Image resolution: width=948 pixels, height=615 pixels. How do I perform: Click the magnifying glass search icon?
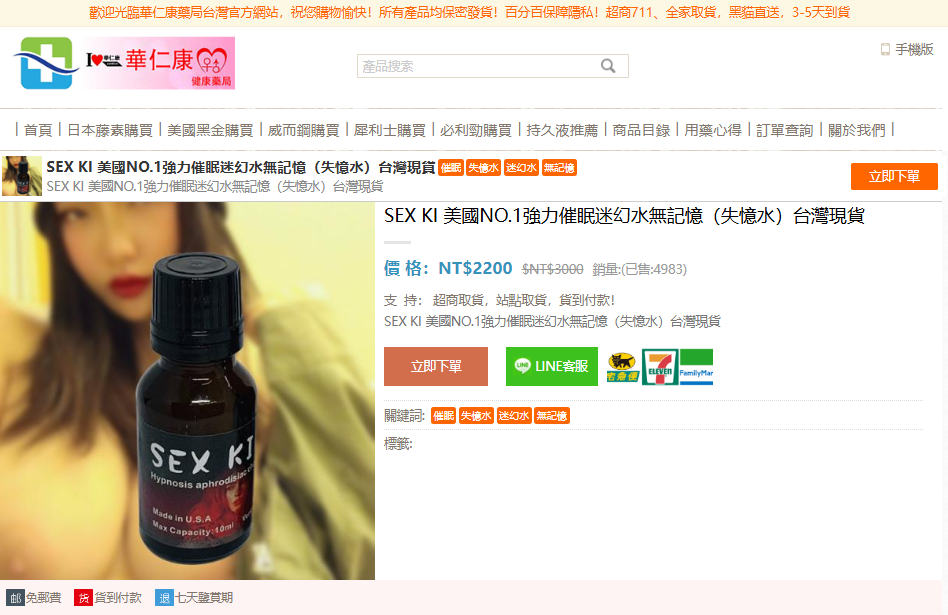pos(608,66)
